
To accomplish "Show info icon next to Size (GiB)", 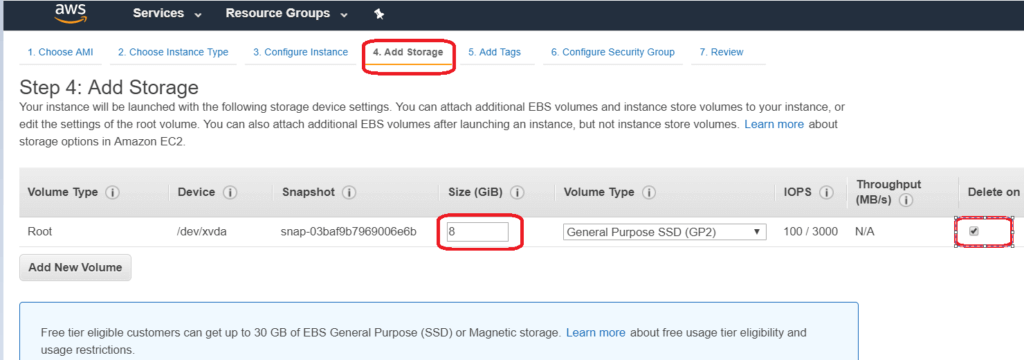I will (x=518, y=192).
